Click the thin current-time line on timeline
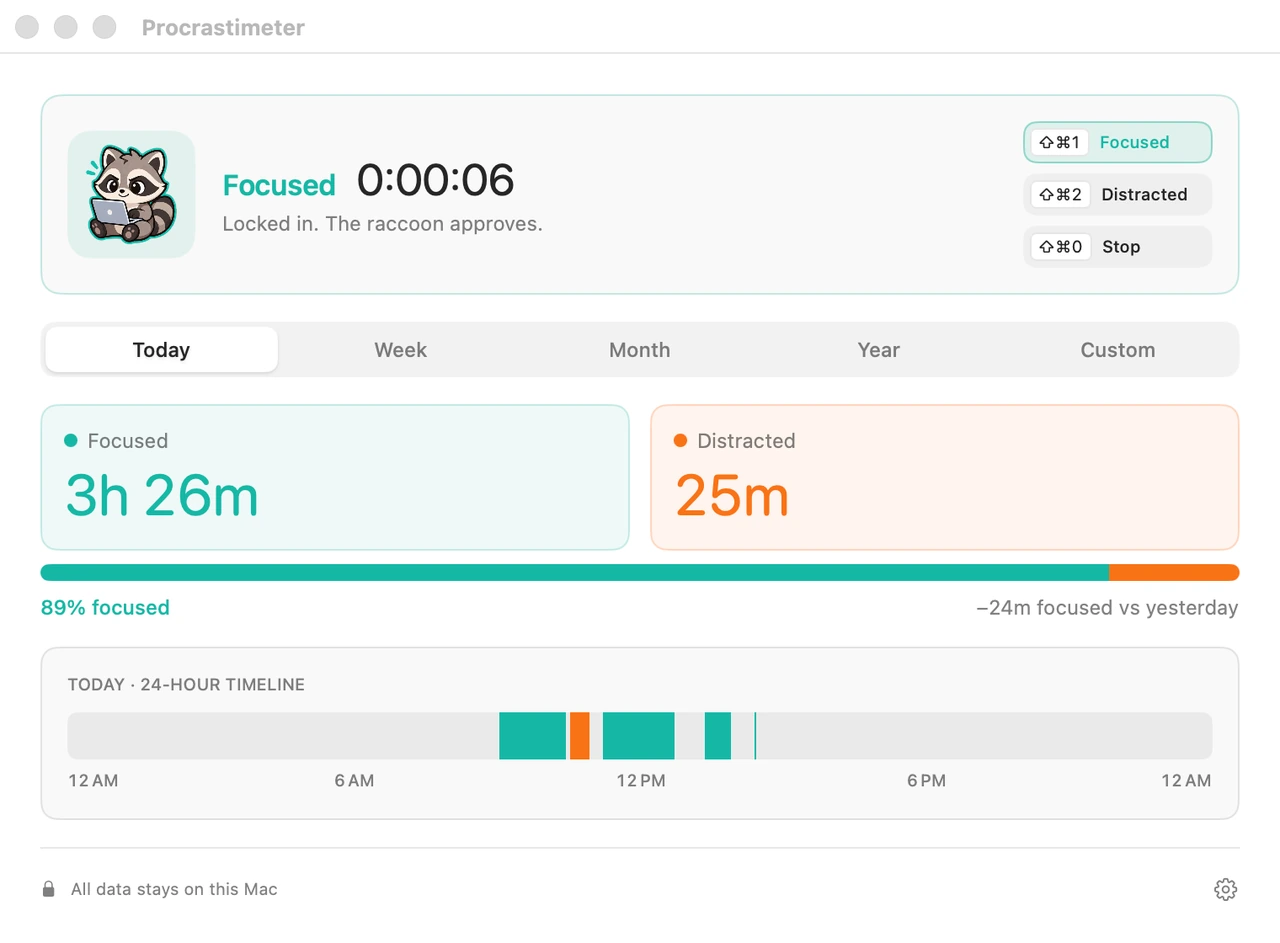The width and height of the screenshot is (1280, 943). [755, 736]
